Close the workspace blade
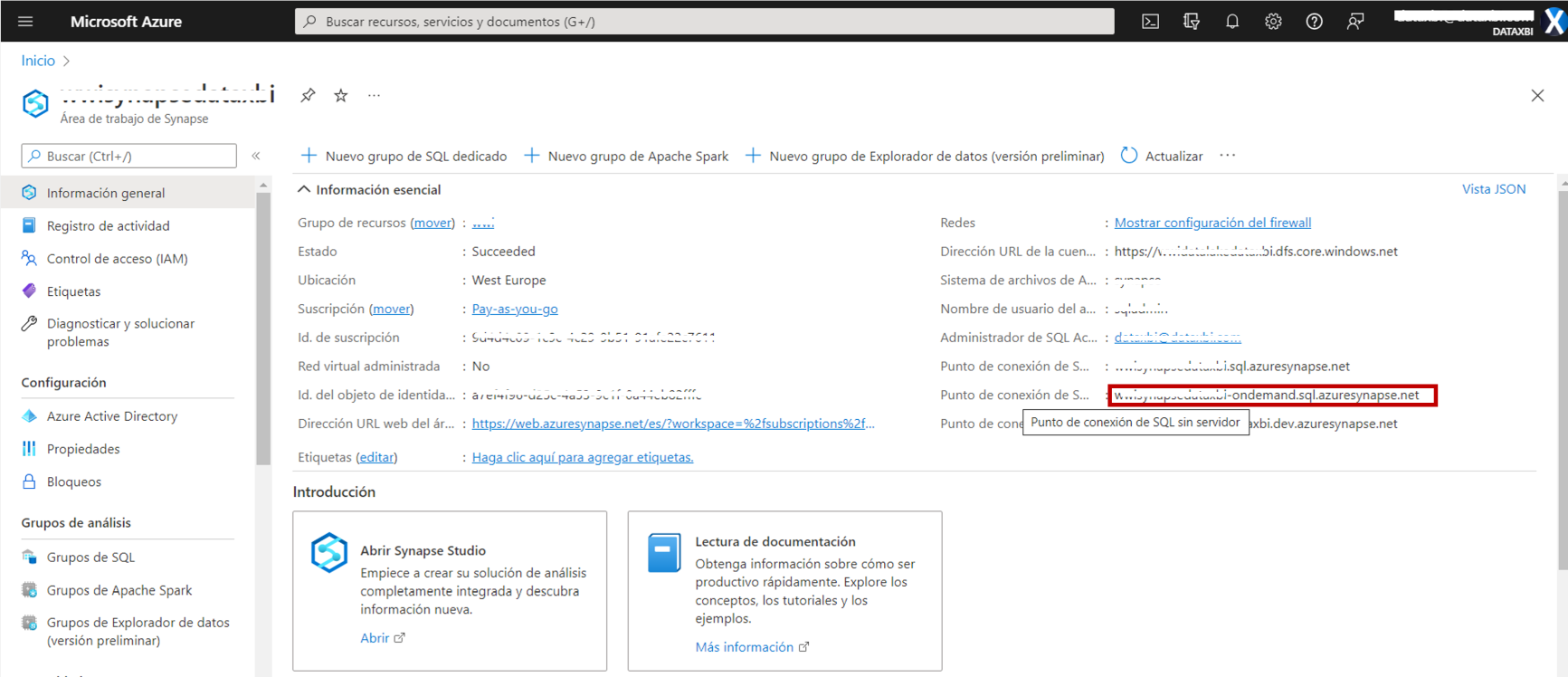This screenshot has width=1568, height=677. (x=1537, y=95)
